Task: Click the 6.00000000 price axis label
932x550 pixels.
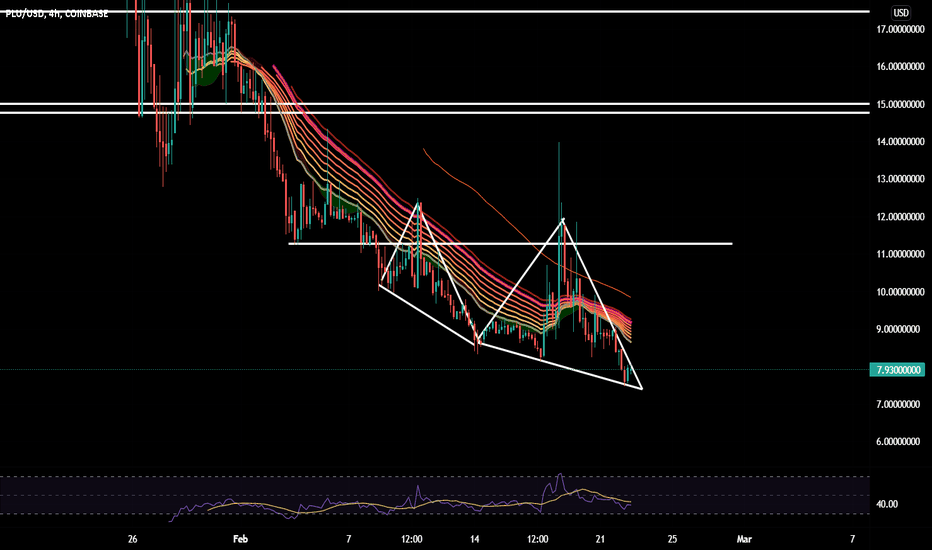Action: (x=898, y=441)
